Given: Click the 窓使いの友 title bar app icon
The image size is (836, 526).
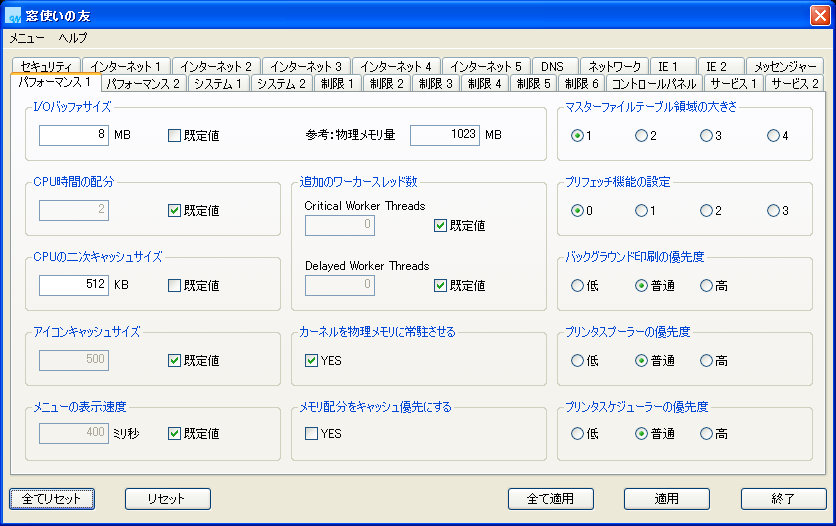Looking at the screenshot, I should coord(14,14).
